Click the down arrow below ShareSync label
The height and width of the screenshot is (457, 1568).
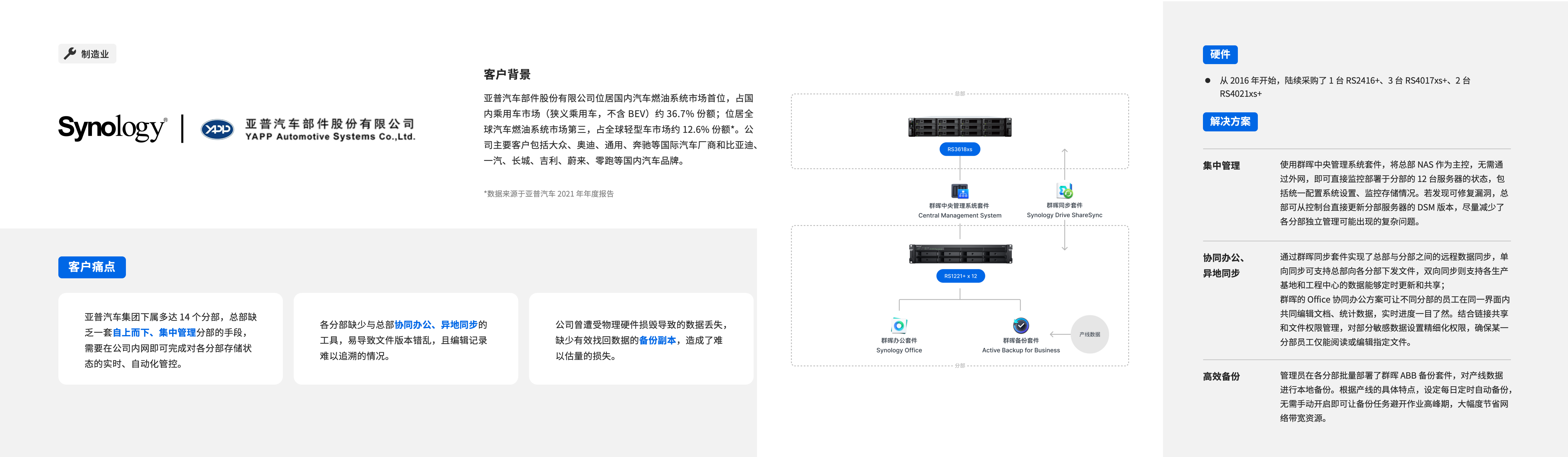1065,235
